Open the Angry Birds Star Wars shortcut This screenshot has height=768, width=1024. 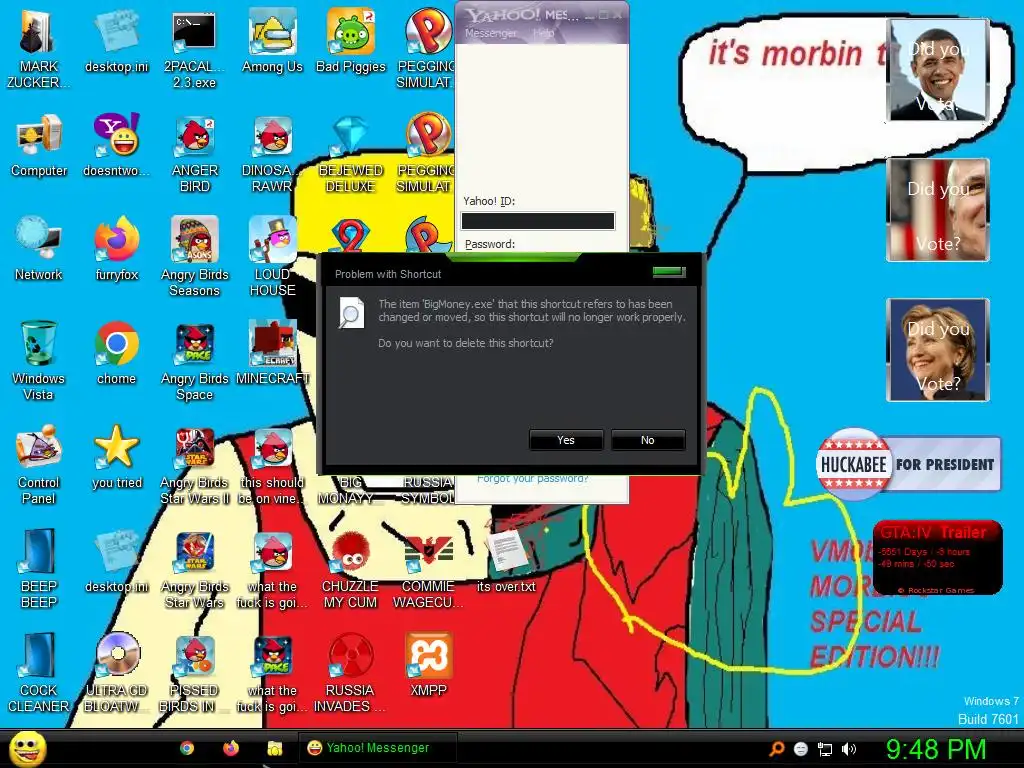[x=195, y=568]
